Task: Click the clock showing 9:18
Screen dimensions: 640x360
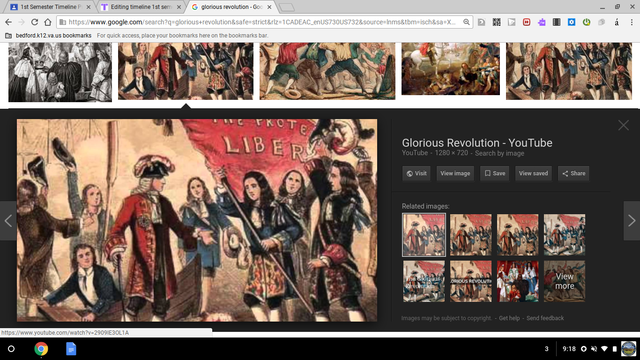Action: [x=569, y=349]
